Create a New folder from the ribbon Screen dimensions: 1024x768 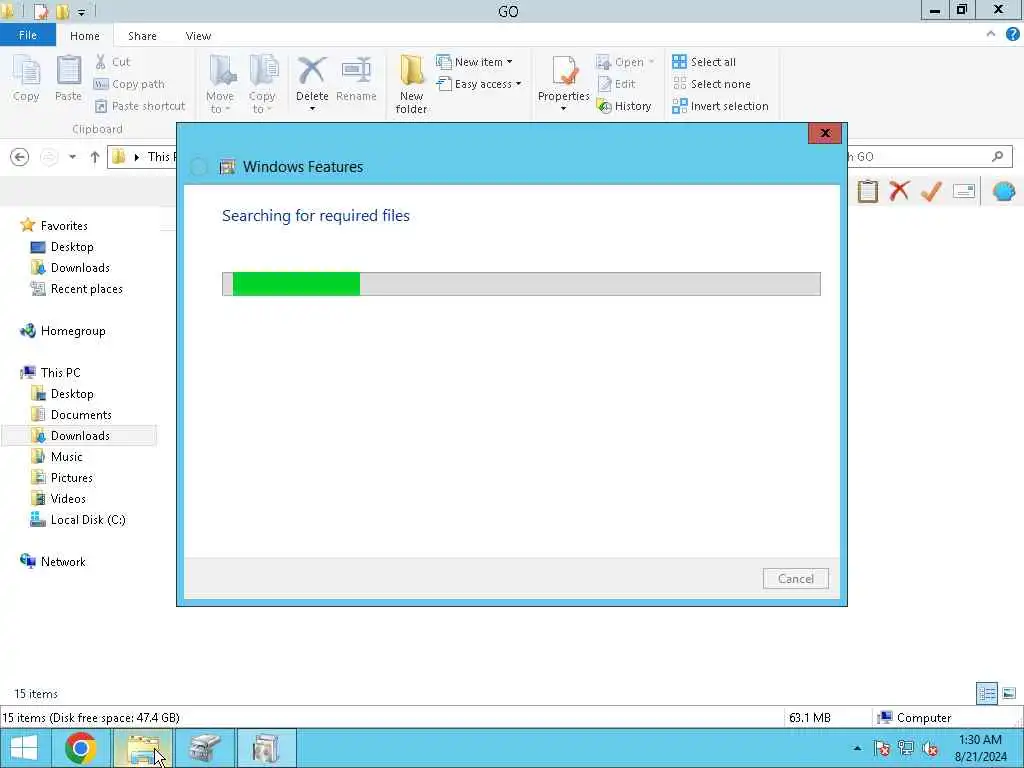click(x=411, y=84)
